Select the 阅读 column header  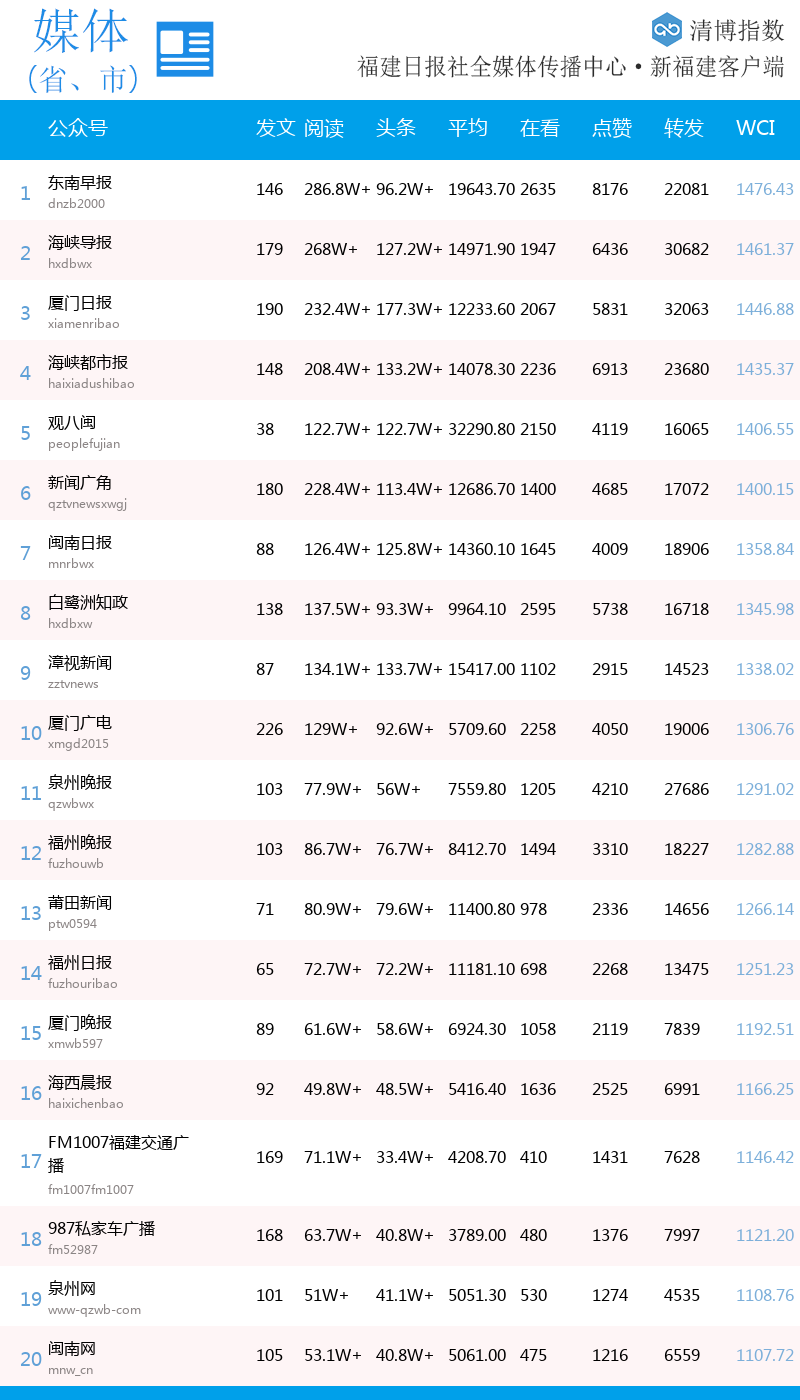point(324,128)
